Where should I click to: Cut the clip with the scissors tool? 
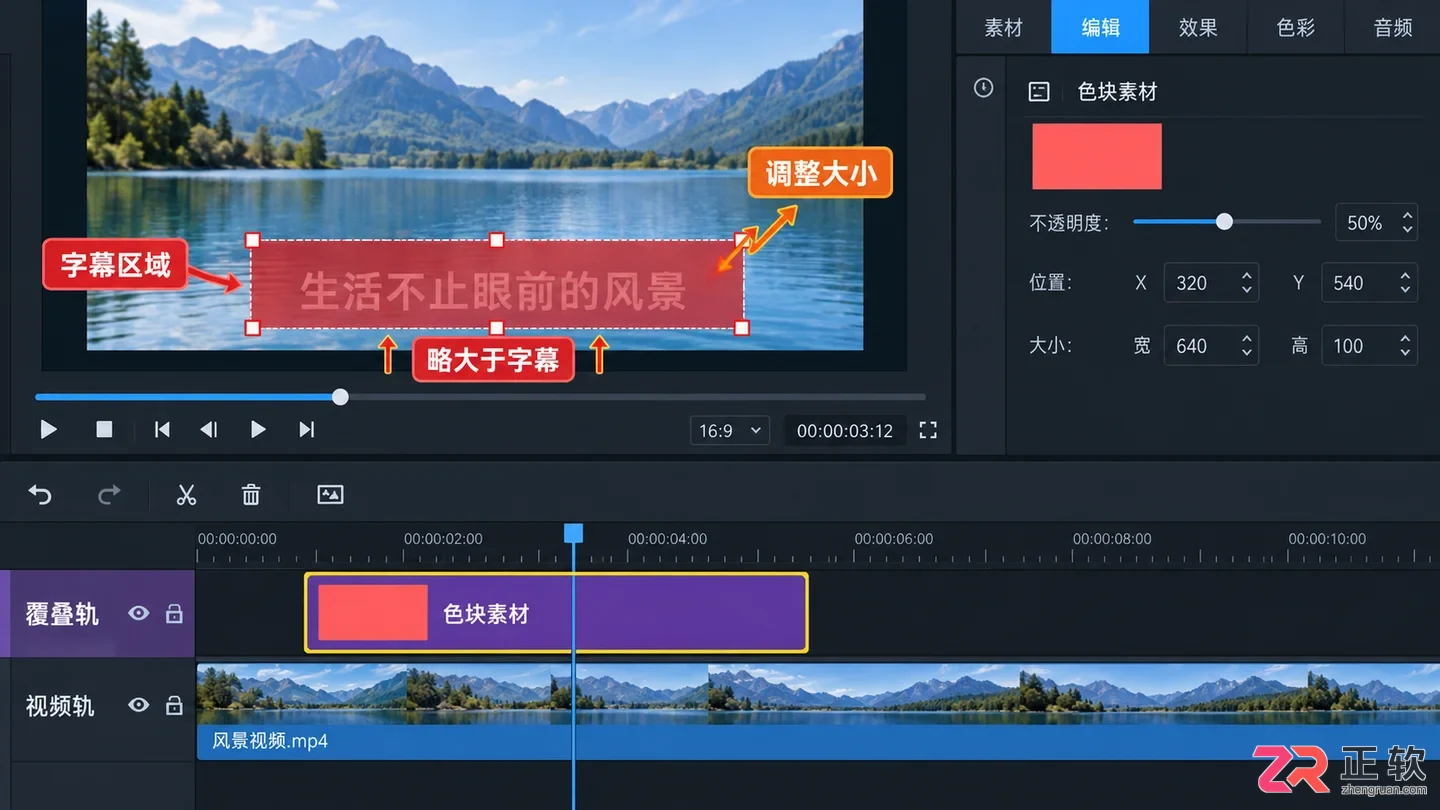186,494
